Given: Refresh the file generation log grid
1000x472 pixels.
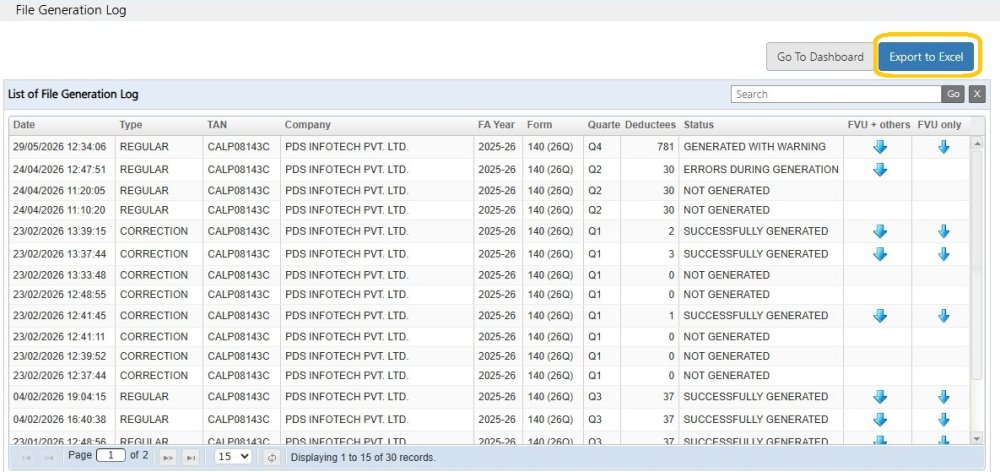Looking at the screenshot, I should 272,457.
